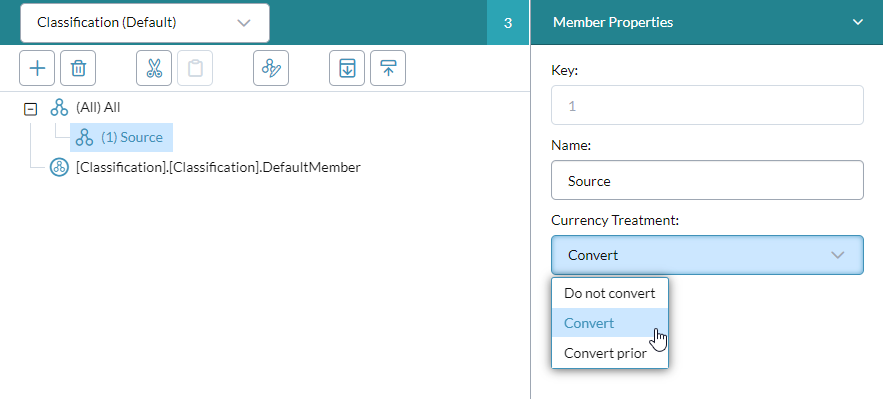Click the Key input field

click(x=707, y=105)
